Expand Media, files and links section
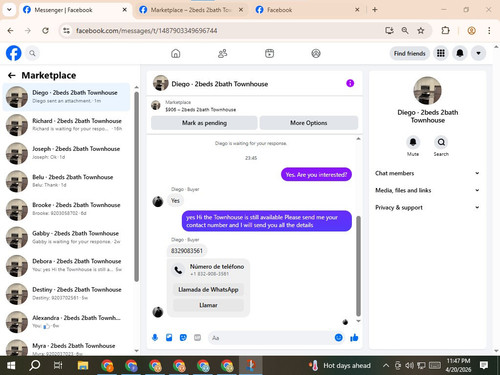This screenshot has width=500, height=375. point(427,190)
